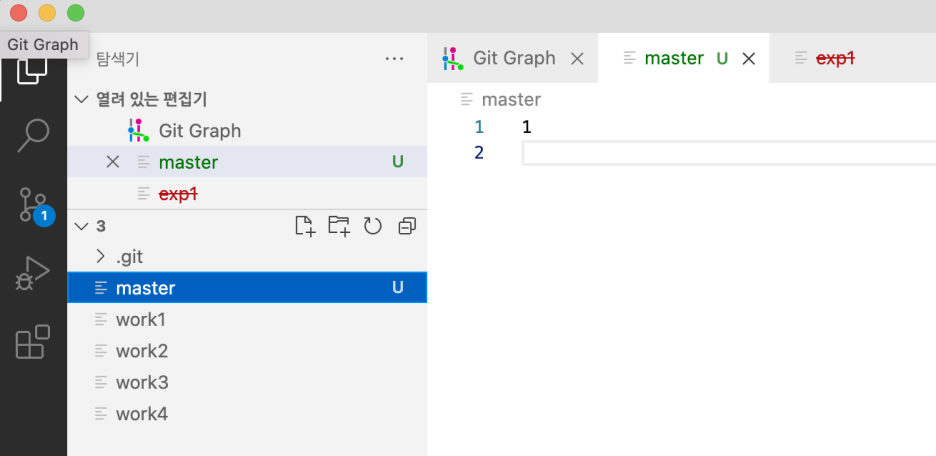Click line number 1 in editor gutter
Image resolution: width=936 pixels, height=456 pixels.
(479, 127)
